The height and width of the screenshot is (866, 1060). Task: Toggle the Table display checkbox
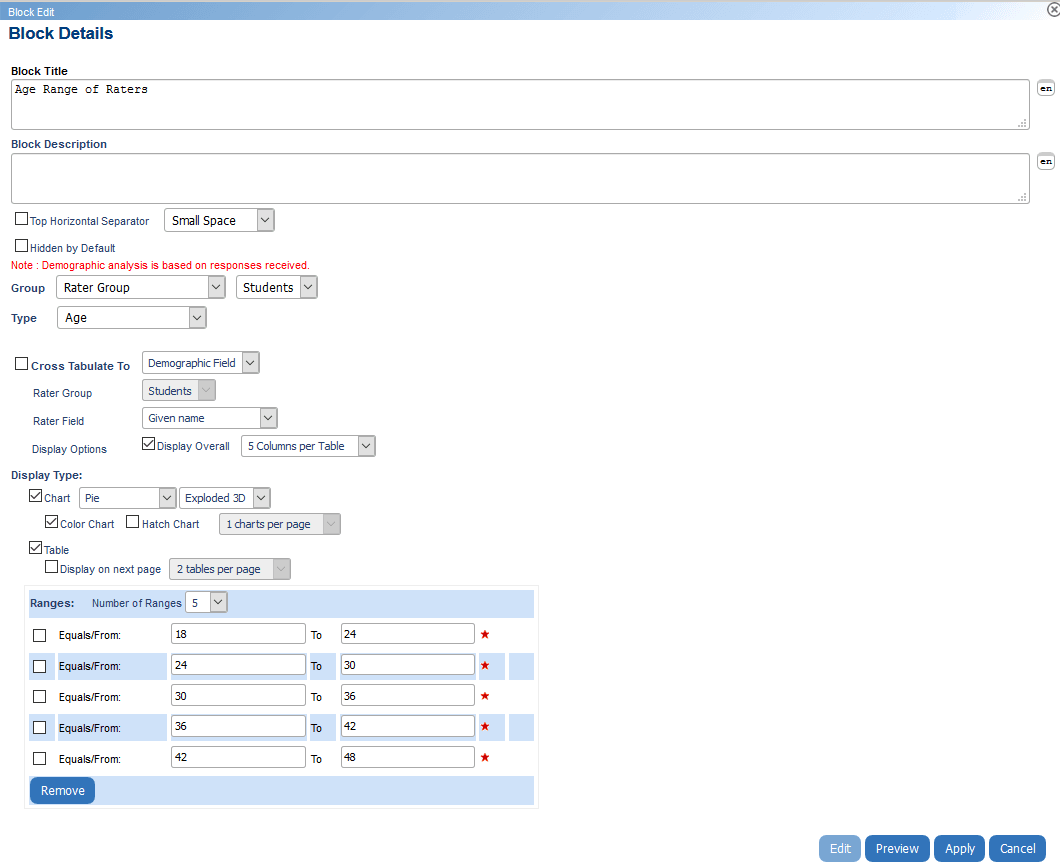pos(36,548)
